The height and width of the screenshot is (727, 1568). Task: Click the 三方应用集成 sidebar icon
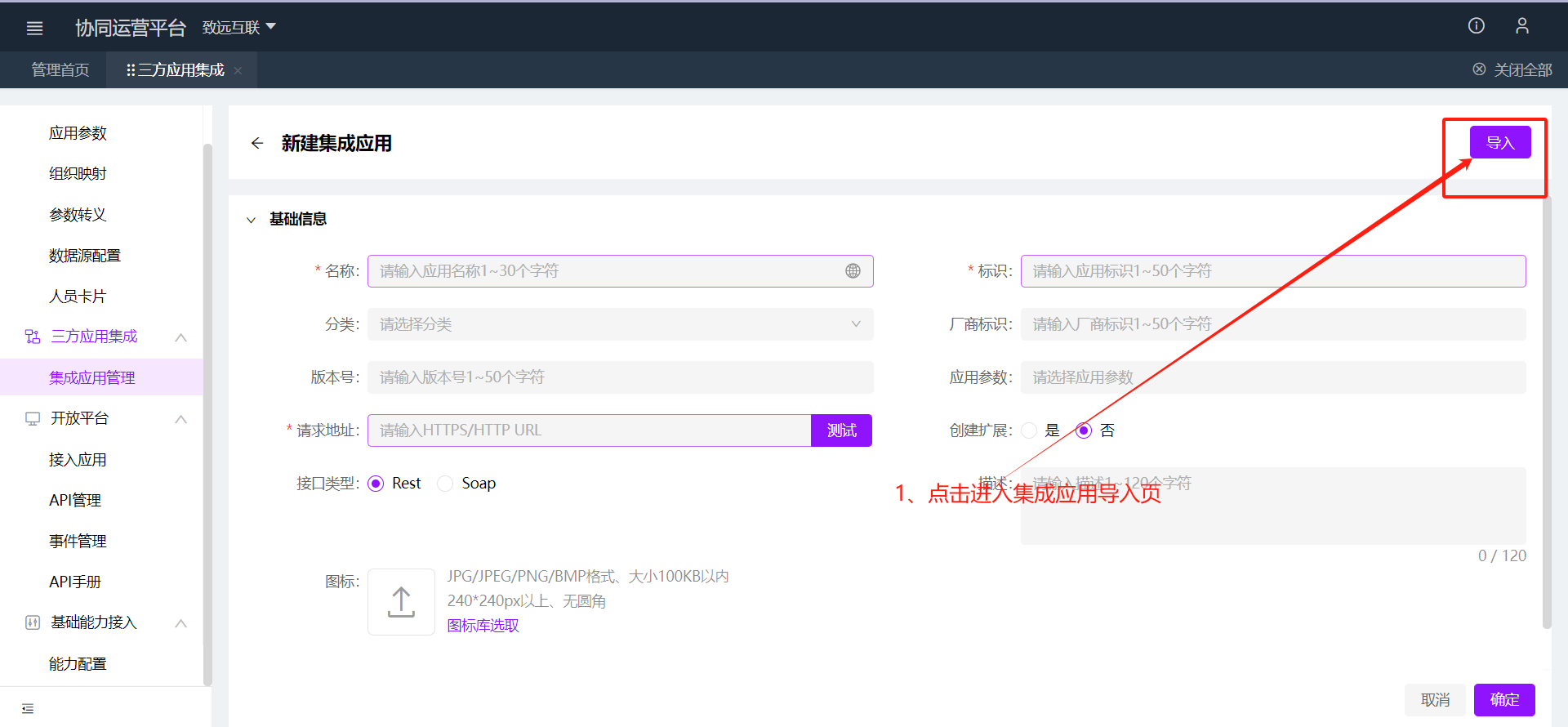[x=33, y=337]
